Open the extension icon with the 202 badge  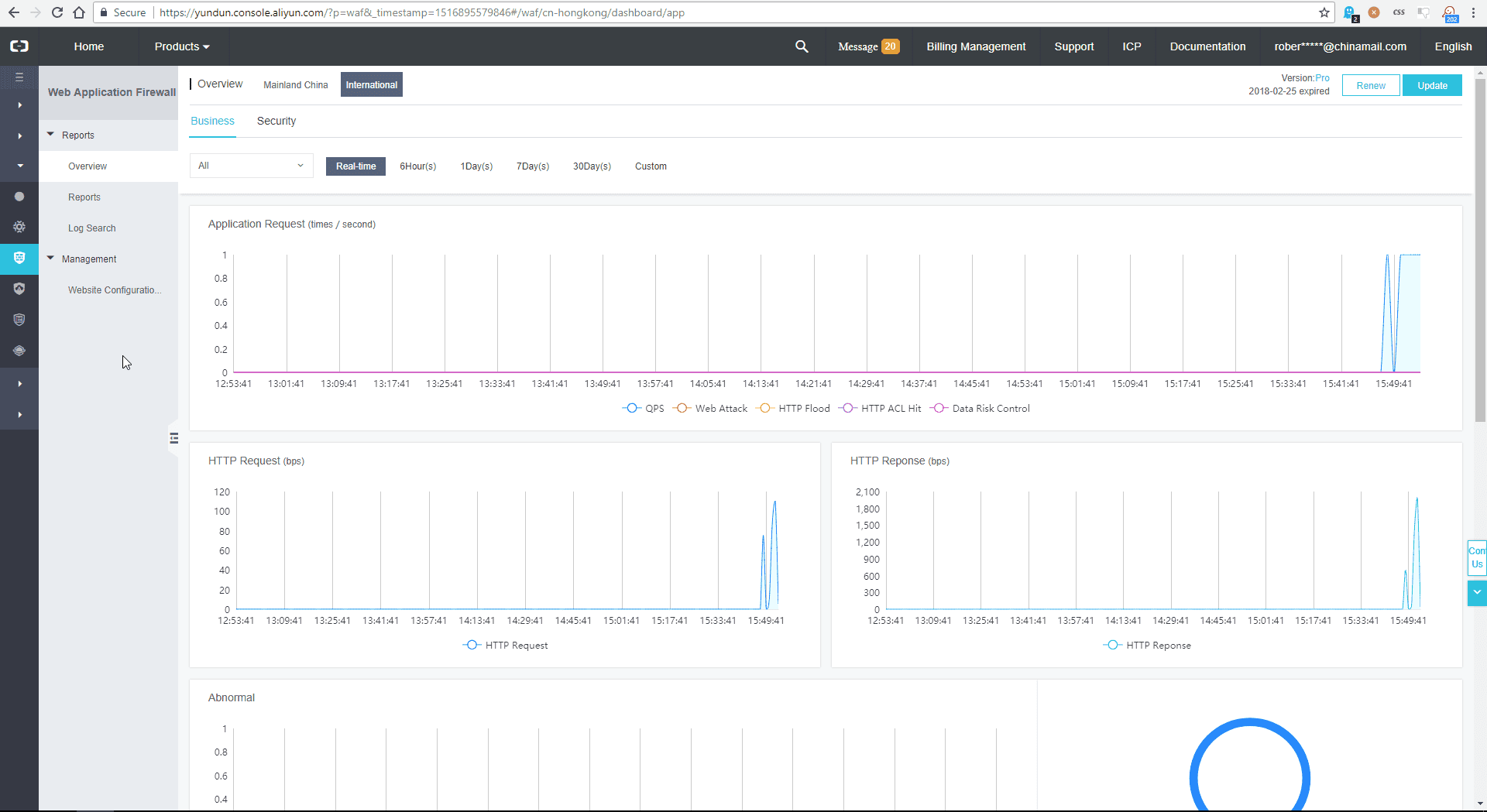(1450, 13)
